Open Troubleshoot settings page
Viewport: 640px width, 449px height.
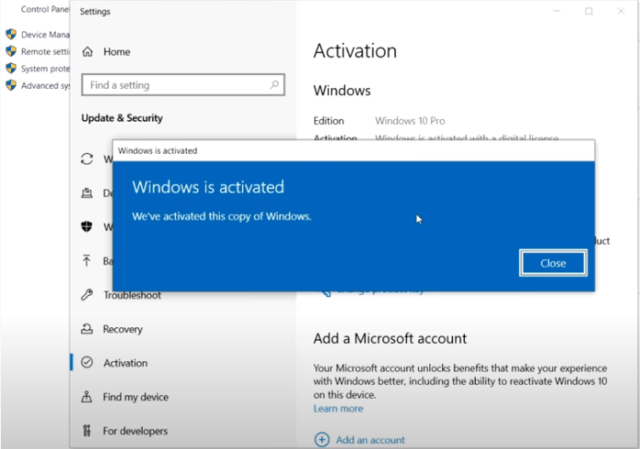point(132,295)
